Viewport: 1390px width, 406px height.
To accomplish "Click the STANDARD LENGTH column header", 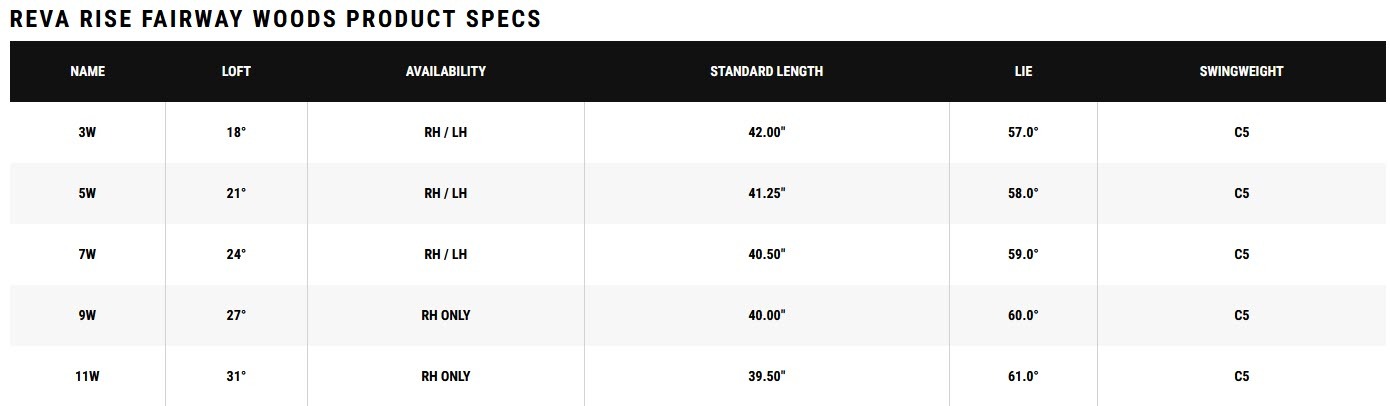I will 766,72.
